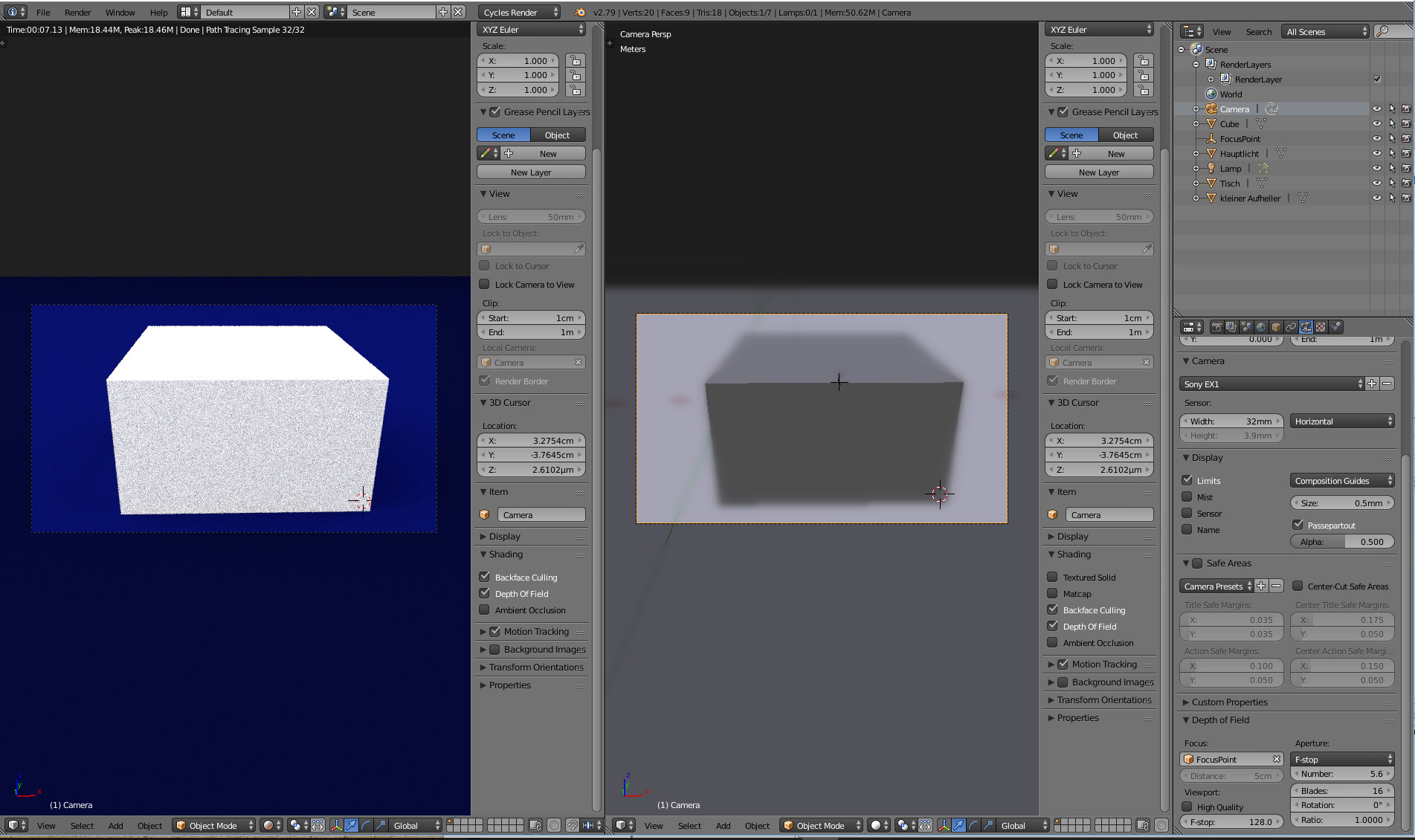
Task: Open the Object Constraints tab (chain icon)
Action: (1291, 327)
